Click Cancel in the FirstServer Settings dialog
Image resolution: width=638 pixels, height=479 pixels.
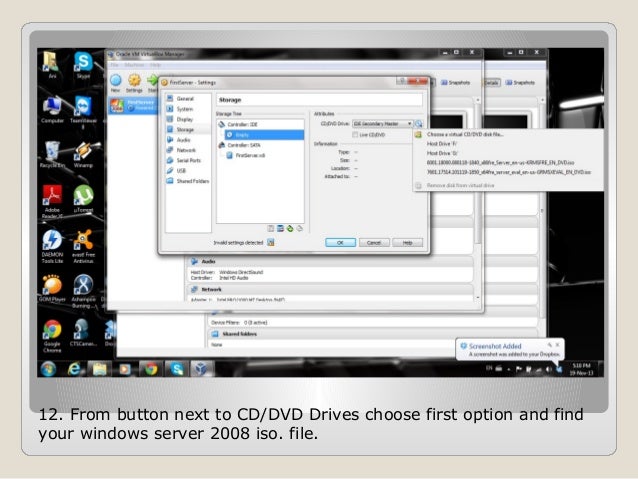(374, 243)
